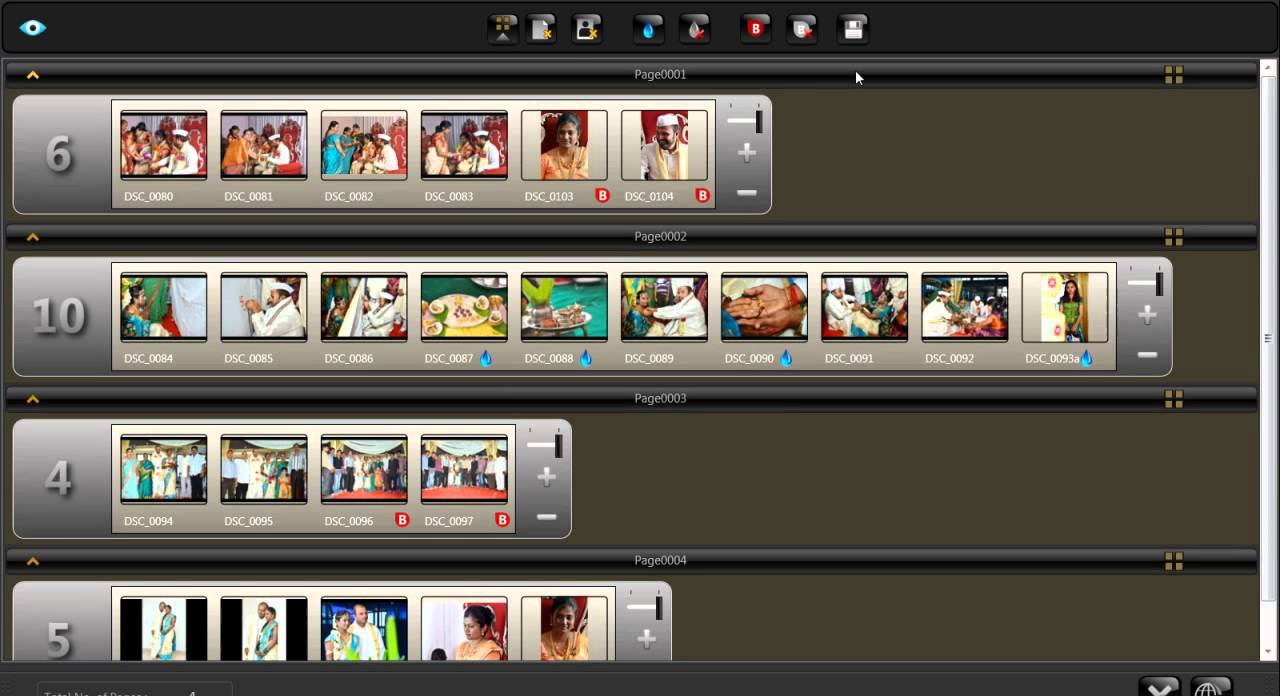Click the vertical scrollbar up arrow
This screenshot has width=1280, height=696.
click(1269, 67)
